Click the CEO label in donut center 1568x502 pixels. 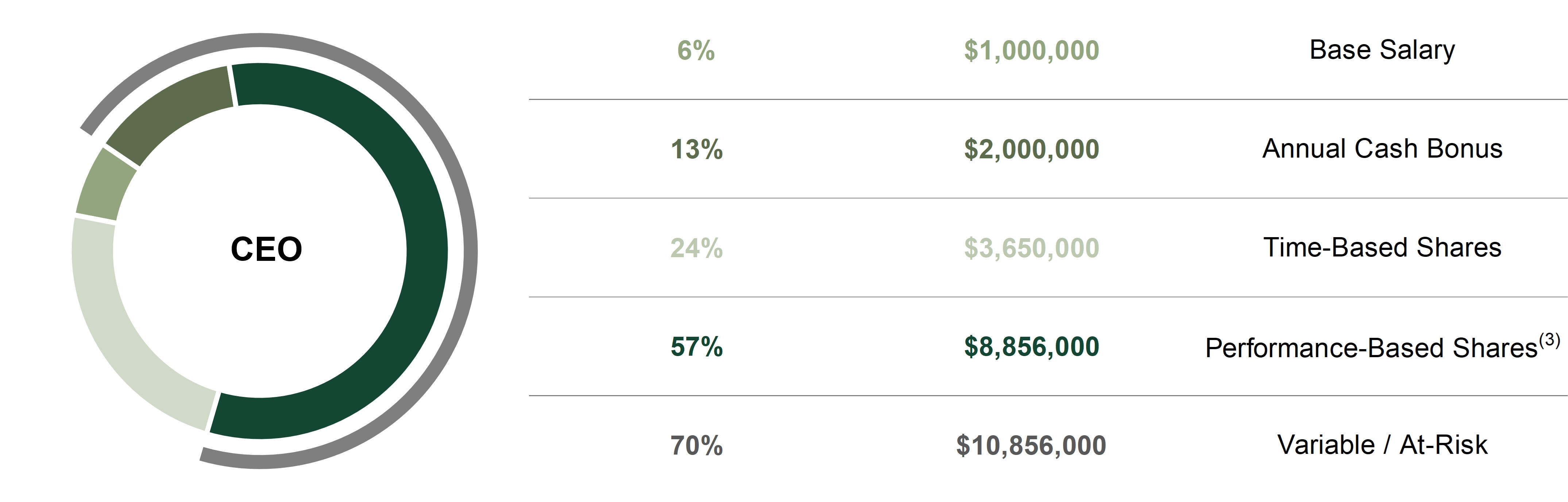(266, 249)
